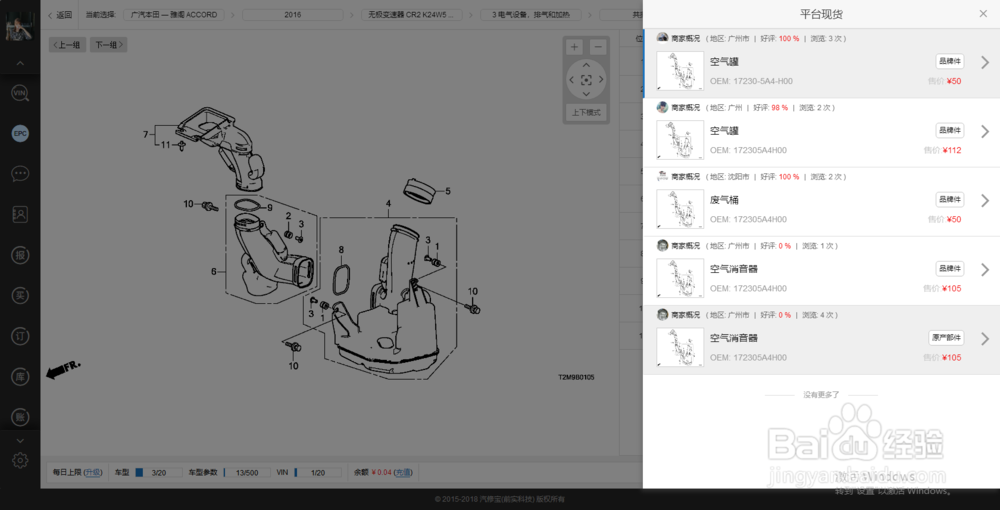The height and width of the screenshot is (510, 1000).
Task: Pan the diagram left arrow
Action: (571, 80)
